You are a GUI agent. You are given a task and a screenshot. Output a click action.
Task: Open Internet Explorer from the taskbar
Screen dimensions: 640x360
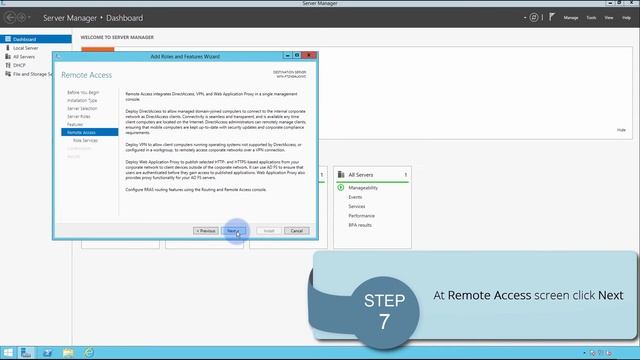pyautogui.click(x=89, y=353)
